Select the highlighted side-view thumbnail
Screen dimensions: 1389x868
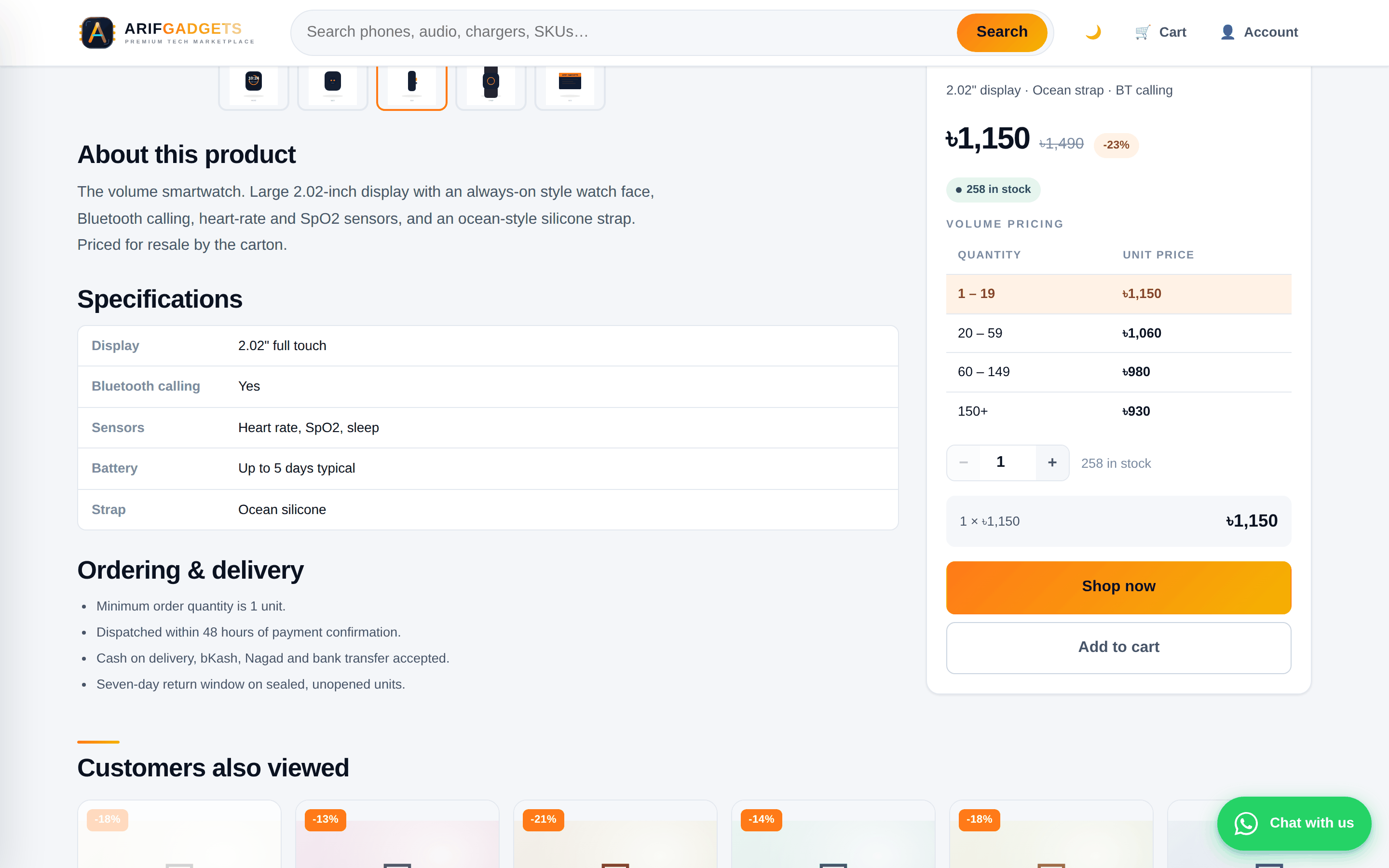tap(412, 86)
